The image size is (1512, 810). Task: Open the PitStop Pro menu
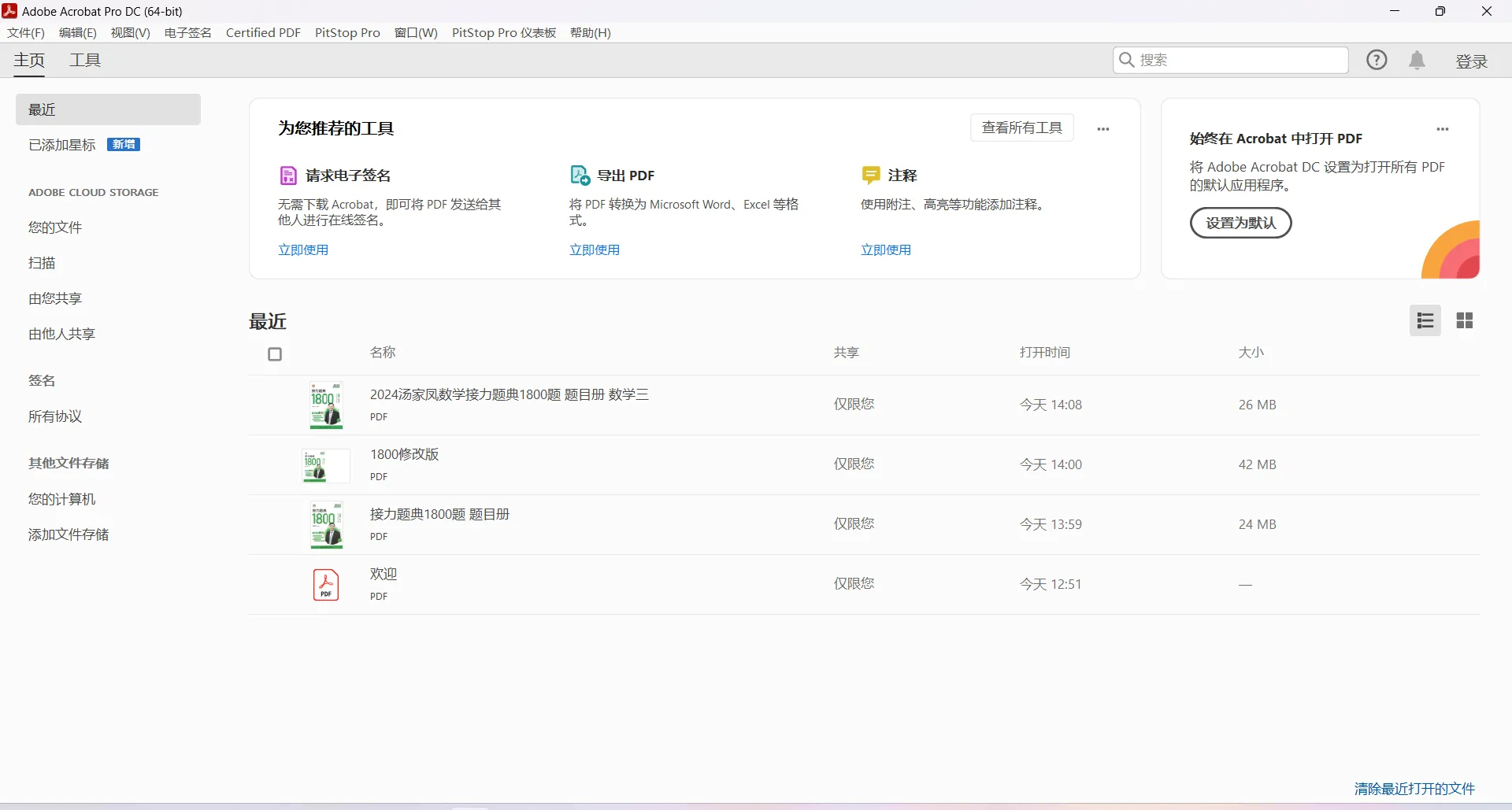pyautogui.click(x=347, y=32)
